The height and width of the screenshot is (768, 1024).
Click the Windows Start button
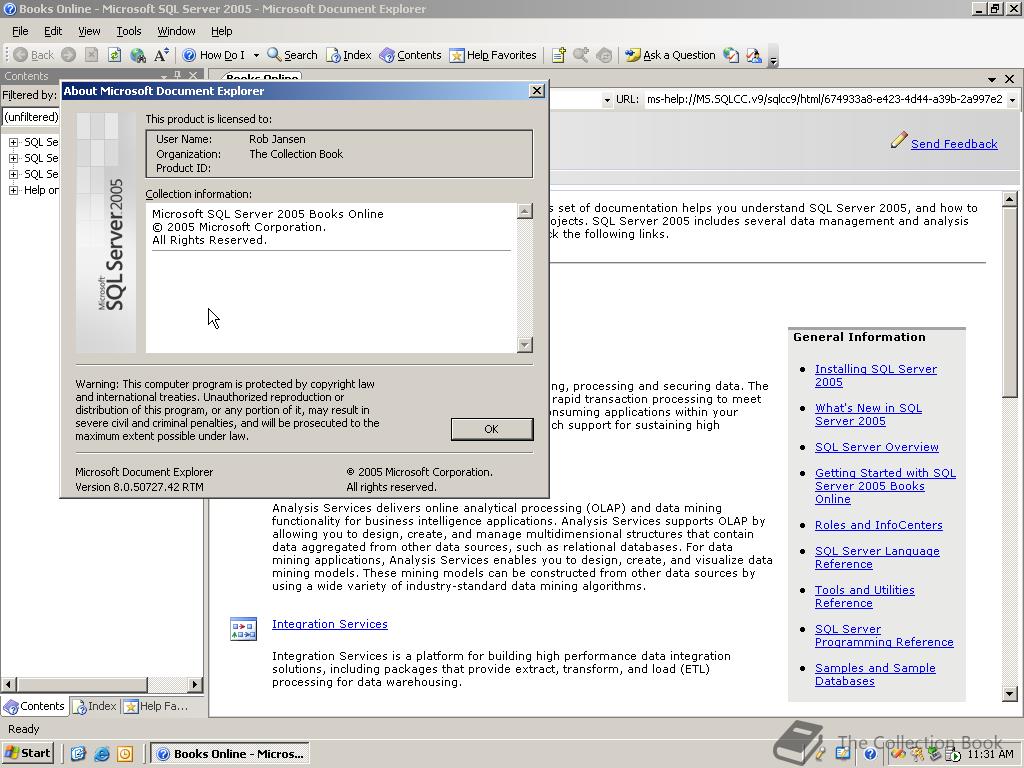click(27, 754)
